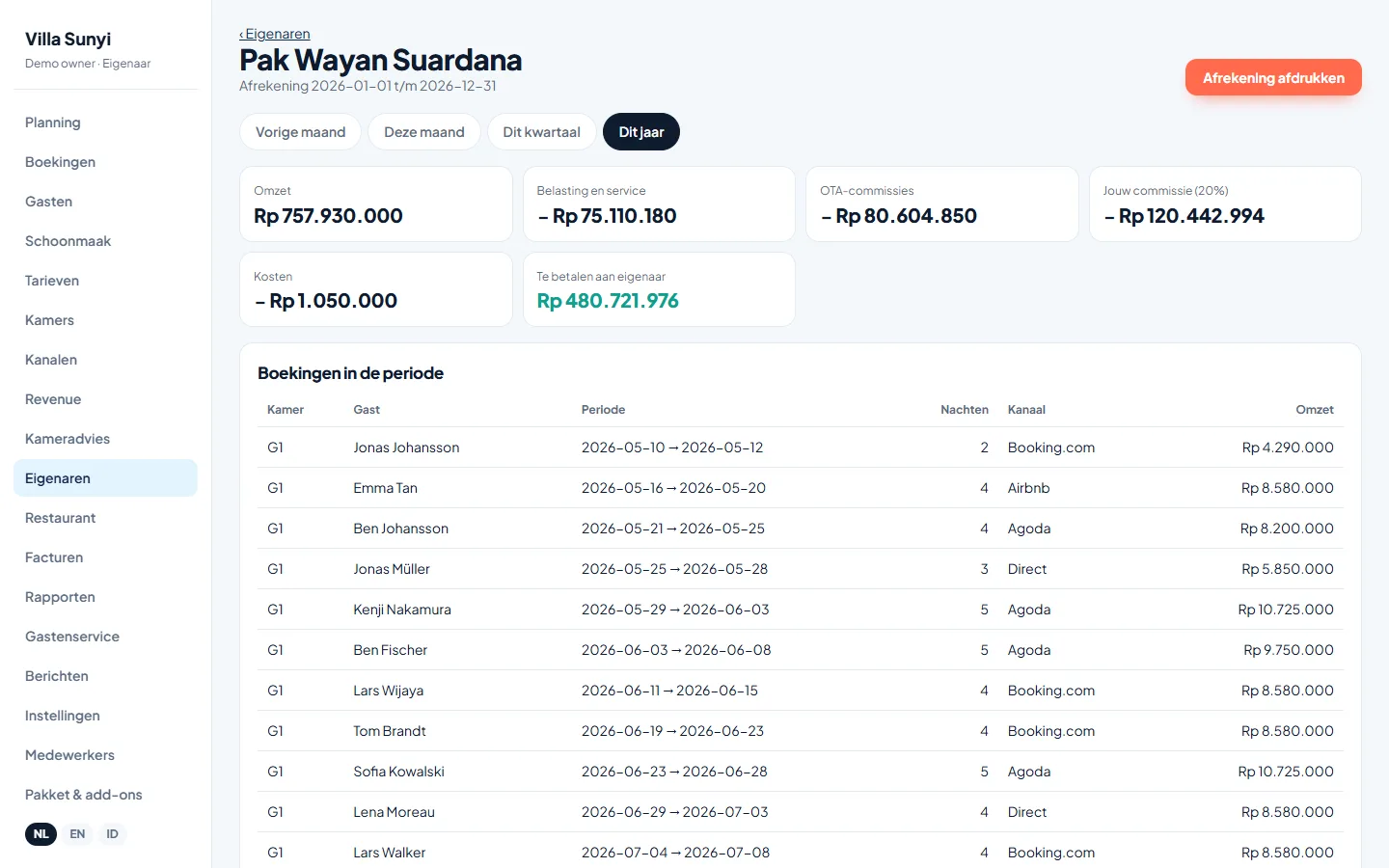Open Rapporten in the sidebar
The width and height of the screenshot is (1389, 868).
105,597
